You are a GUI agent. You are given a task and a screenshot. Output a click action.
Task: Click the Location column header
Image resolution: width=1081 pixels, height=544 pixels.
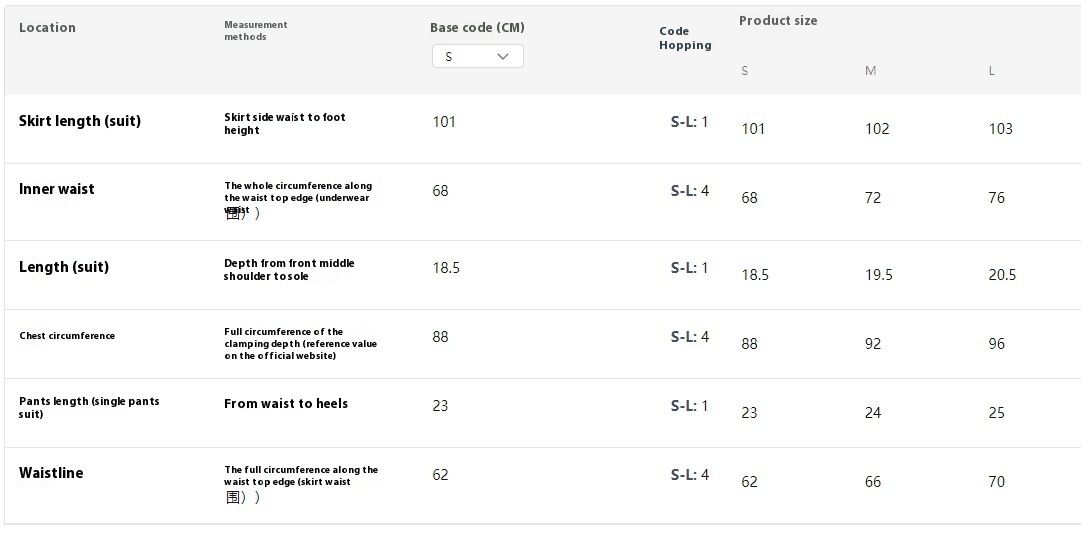tap(48, 28)
